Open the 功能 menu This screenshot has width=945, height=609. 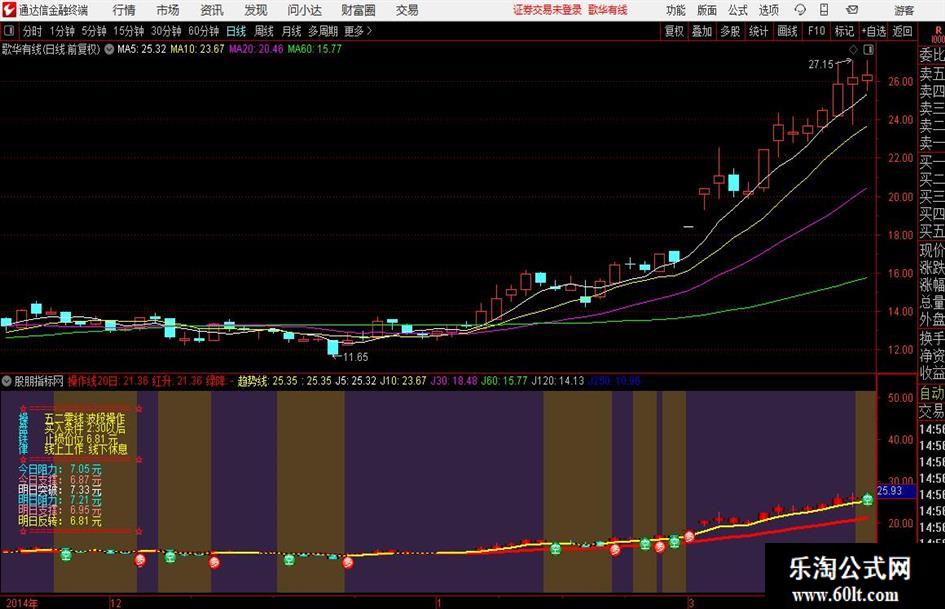point(676,10)
